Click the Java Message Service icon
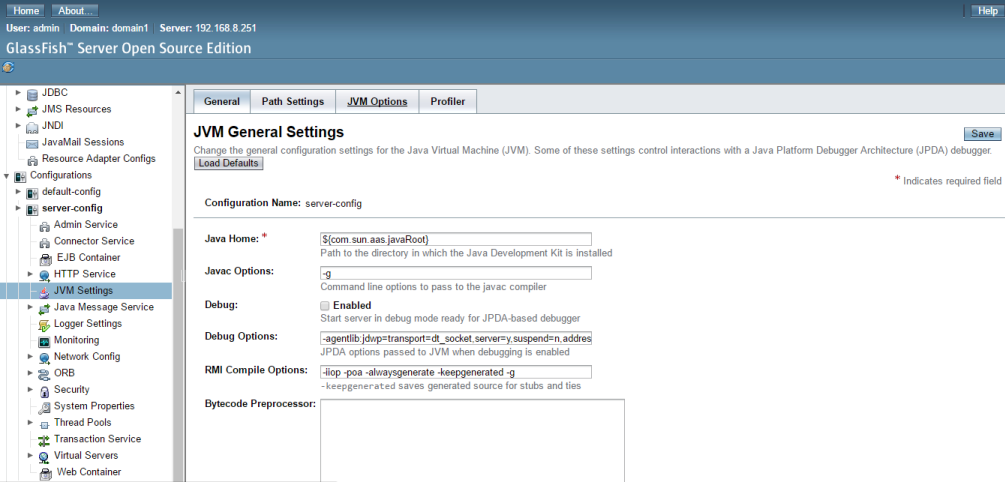This screenshot has width=1005, height=482. pyautogui.click(x=44, y=308)
